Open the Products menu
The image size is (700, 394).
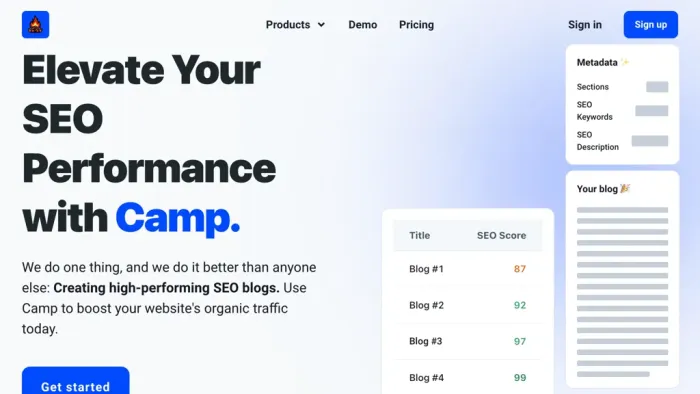295,25
